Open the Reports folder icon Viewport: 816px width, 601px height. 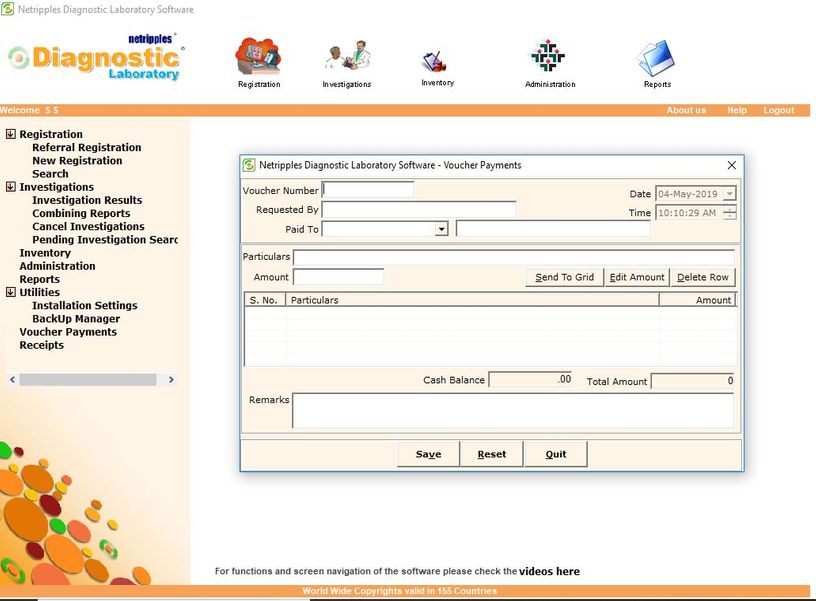click(656, 58)
